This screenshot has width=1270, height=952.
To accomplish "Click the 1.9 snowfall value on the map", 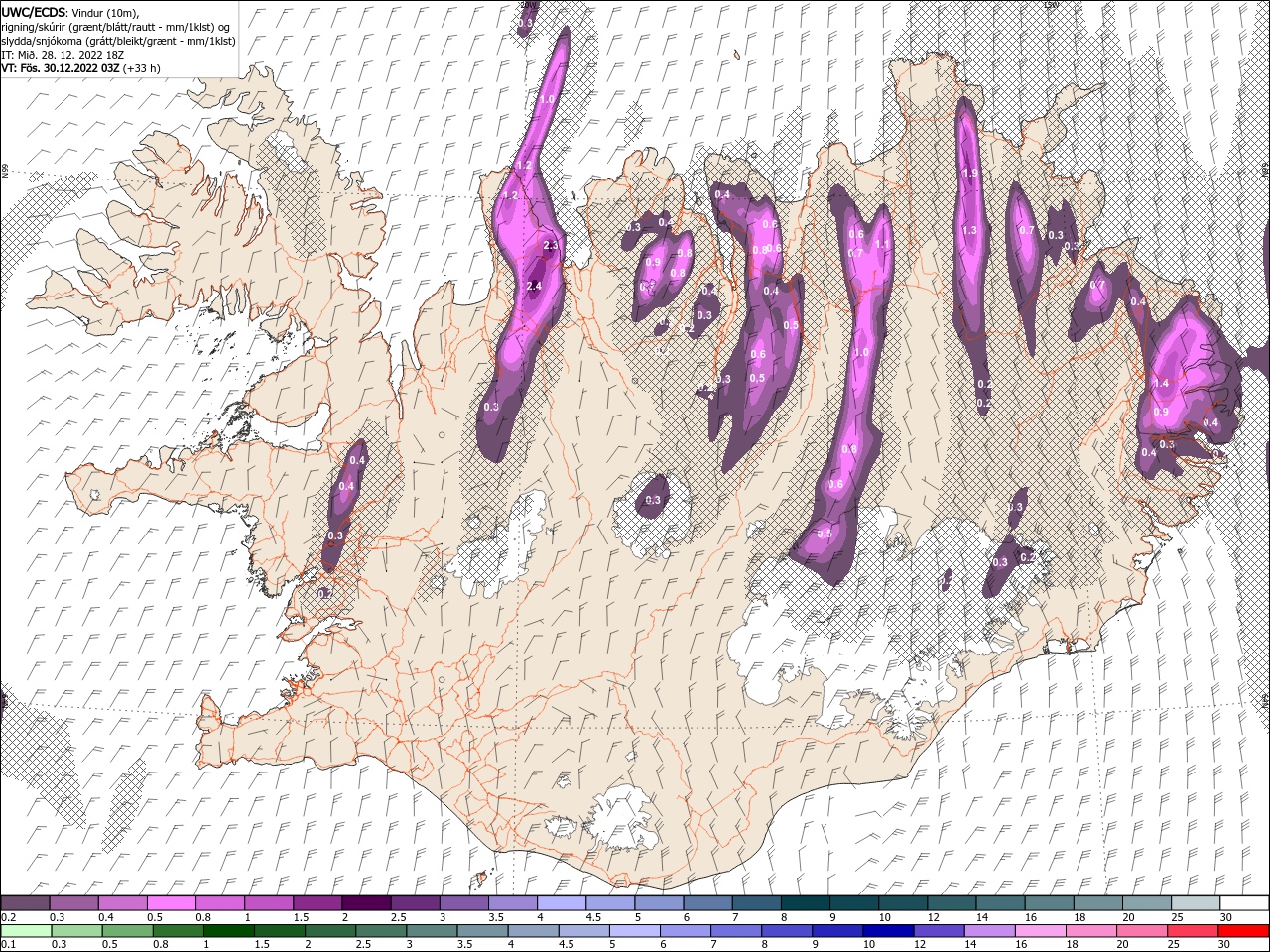I will coord(971,174).
